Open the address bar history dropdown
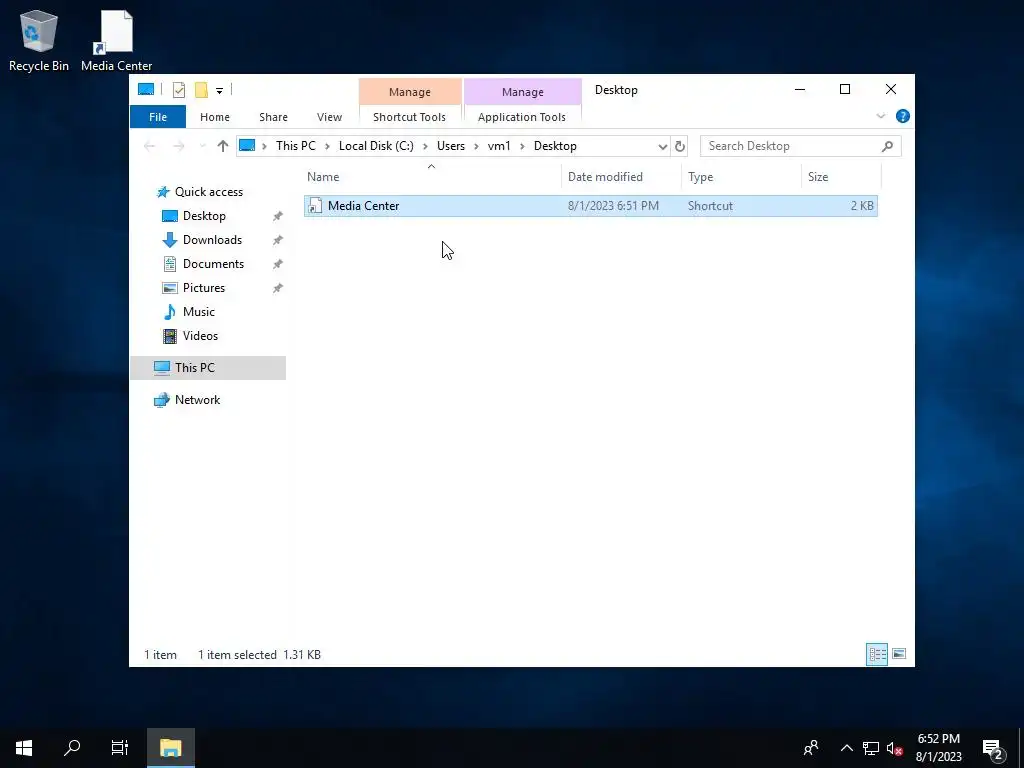 (662, 146)
